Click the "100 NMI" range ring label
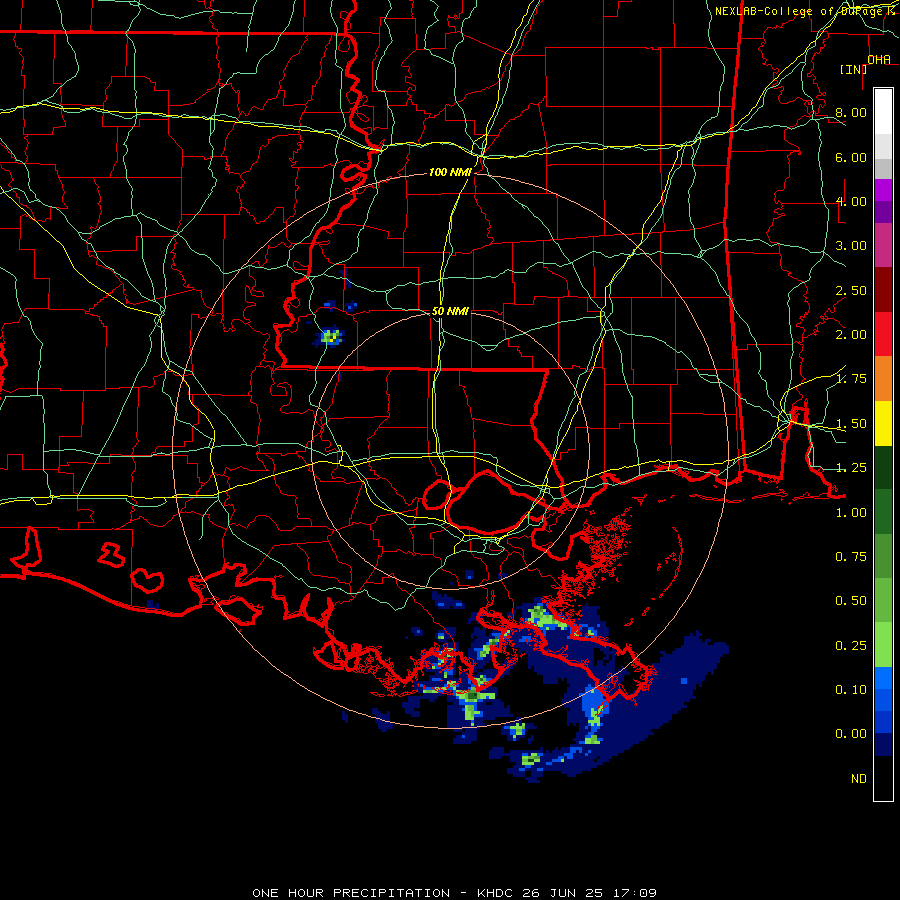Viewport: 900px width, 900px height. [x=451, y=172]
